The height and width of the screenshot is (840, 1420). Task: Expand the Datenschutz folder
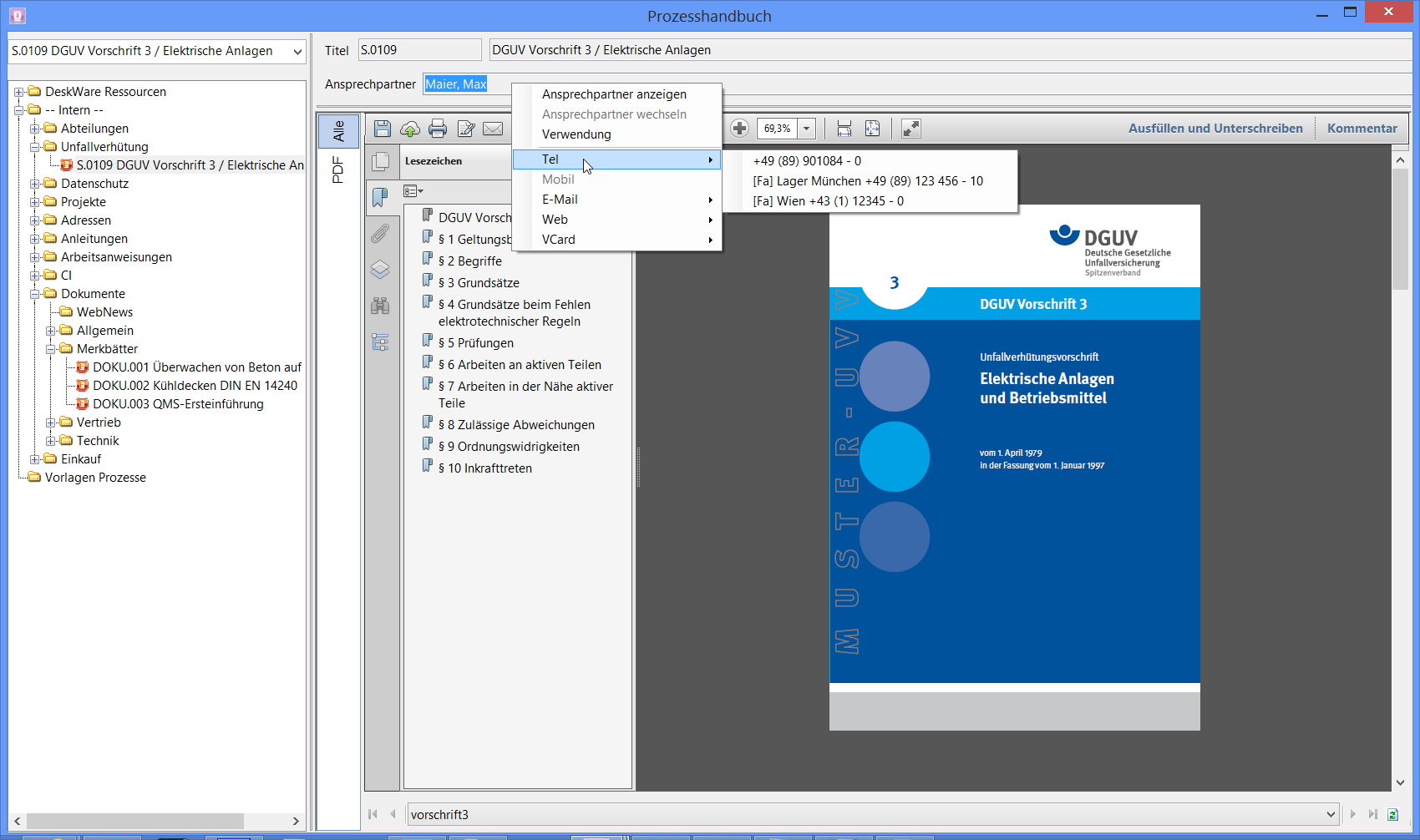click(x=35, y=184)
